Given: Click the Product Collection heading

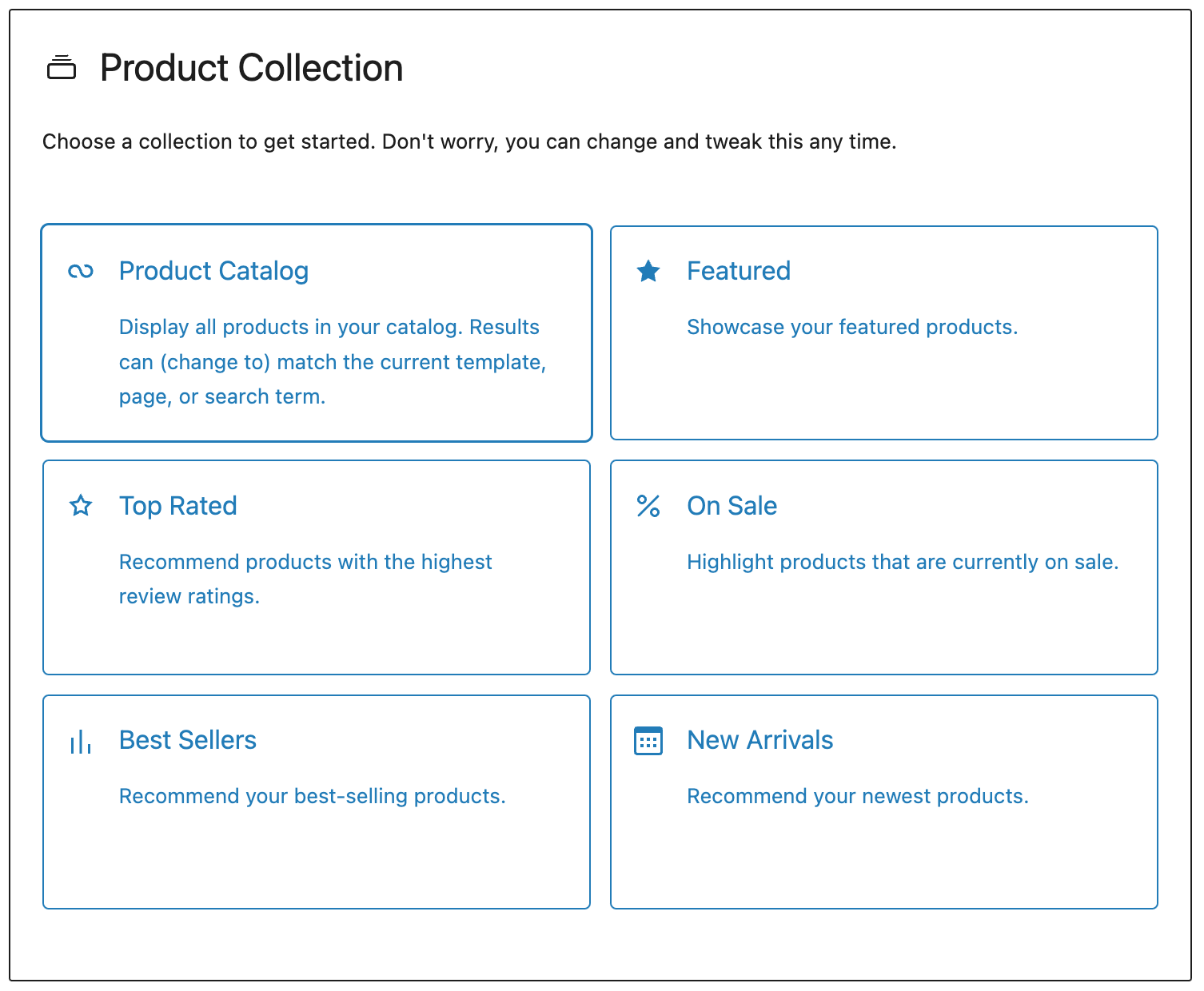Looking at the screenshot, I should click(250, 68).
